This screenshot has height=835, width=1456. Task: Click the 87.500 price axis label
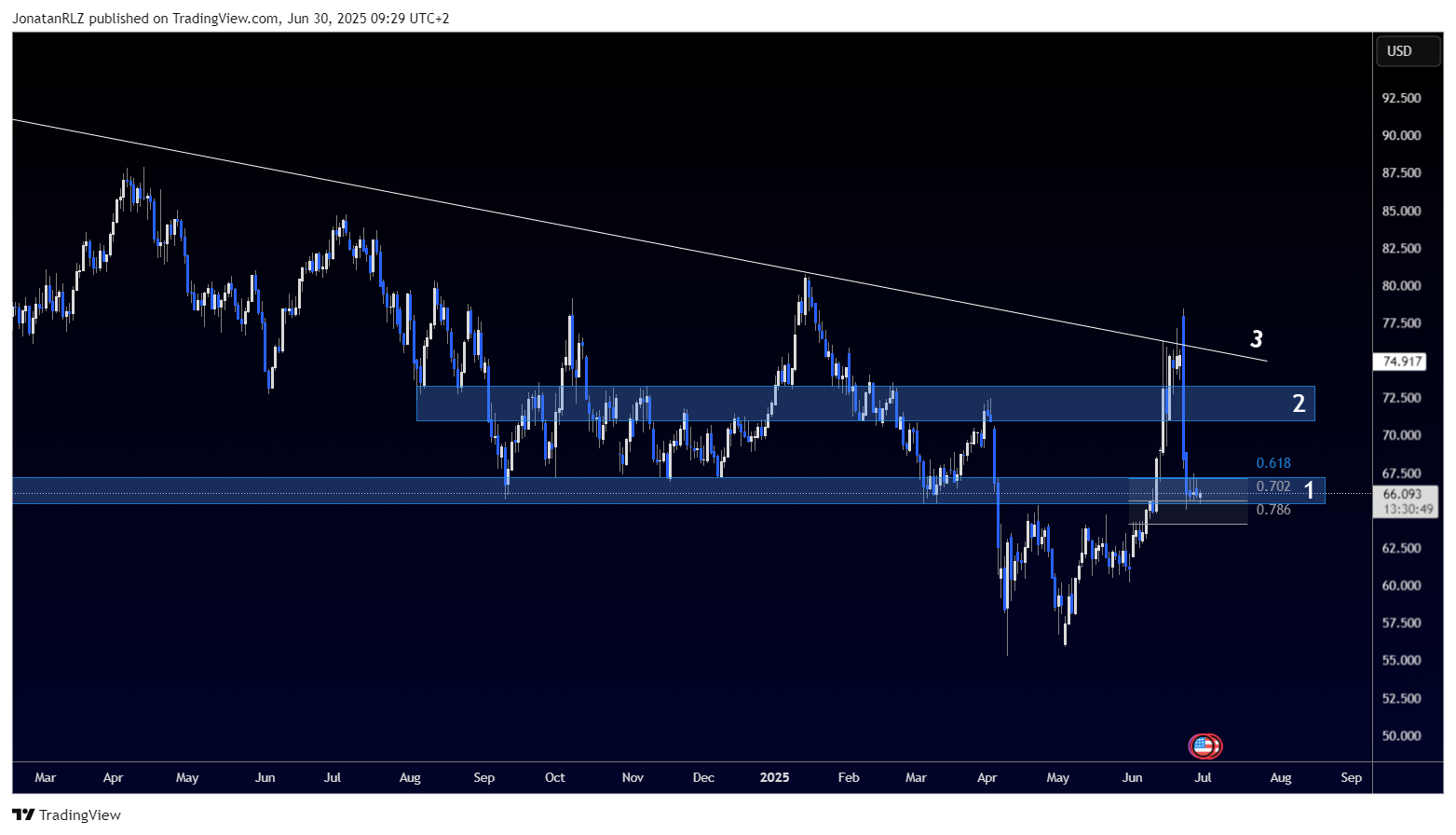pos(1401,173)
